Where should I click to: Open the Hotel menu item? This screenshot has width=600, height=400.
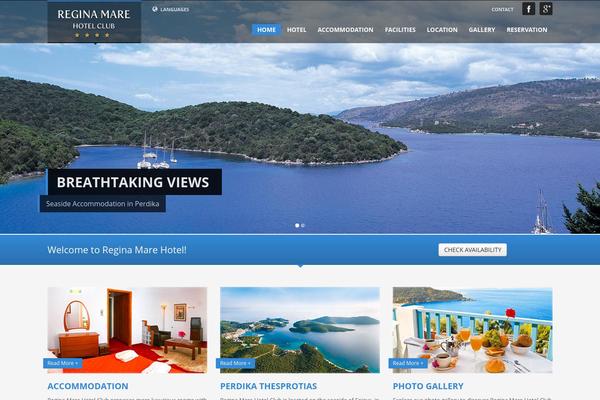[x=297, y=29]
